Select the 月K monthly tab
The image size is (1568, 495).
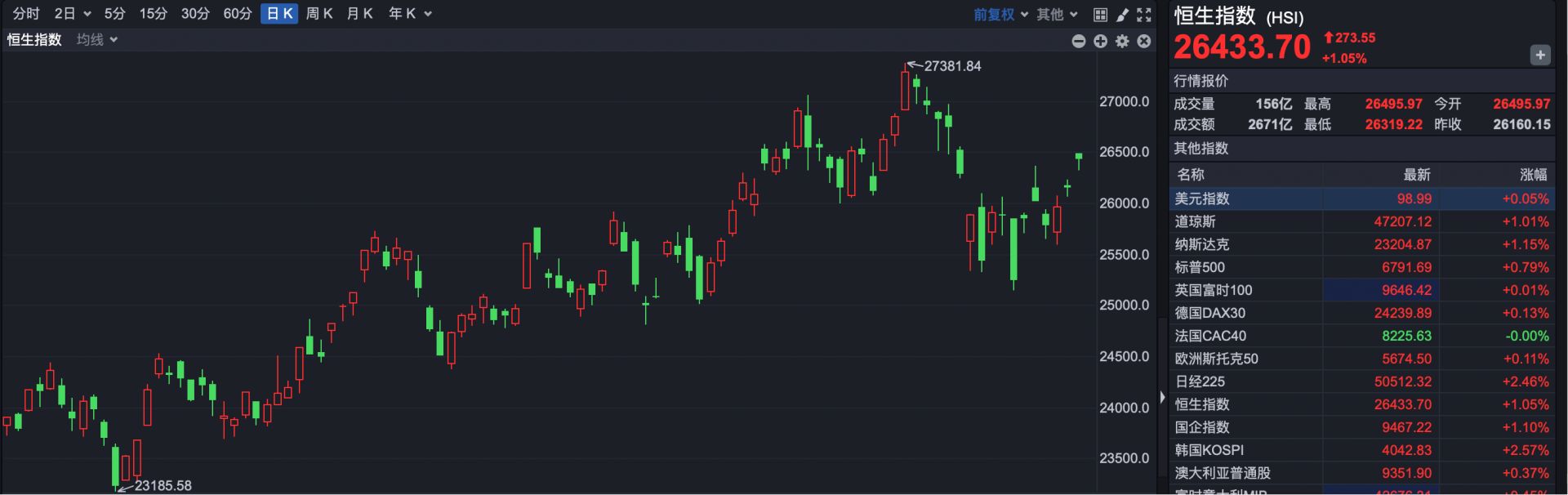click(359, 14)
